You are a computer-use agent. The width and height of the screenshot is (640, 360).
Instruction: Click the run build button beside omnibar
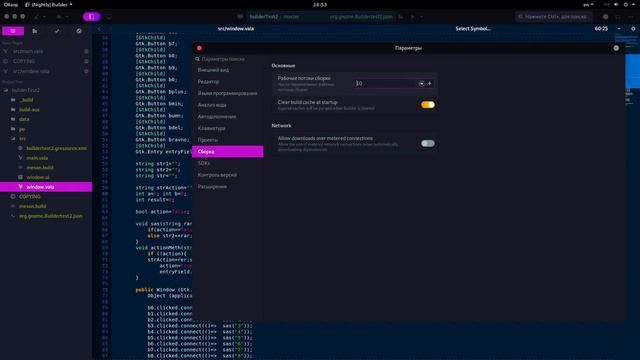pyautogui.click(x=412, y=17)
